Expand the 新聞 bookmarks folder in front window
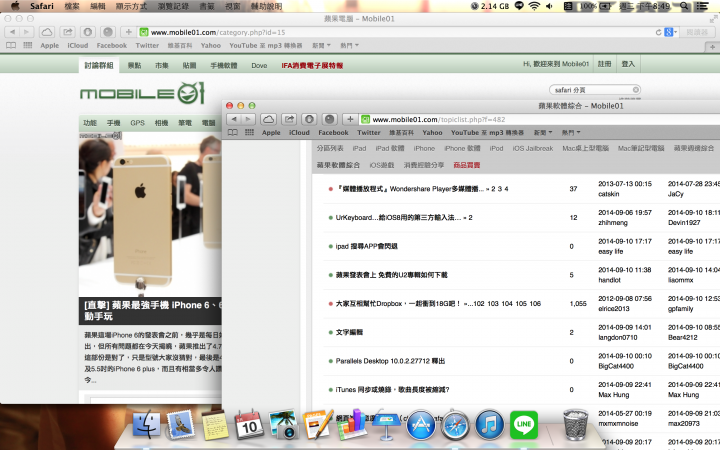This screenshot has width=720, height=450. tap(543, 132)
